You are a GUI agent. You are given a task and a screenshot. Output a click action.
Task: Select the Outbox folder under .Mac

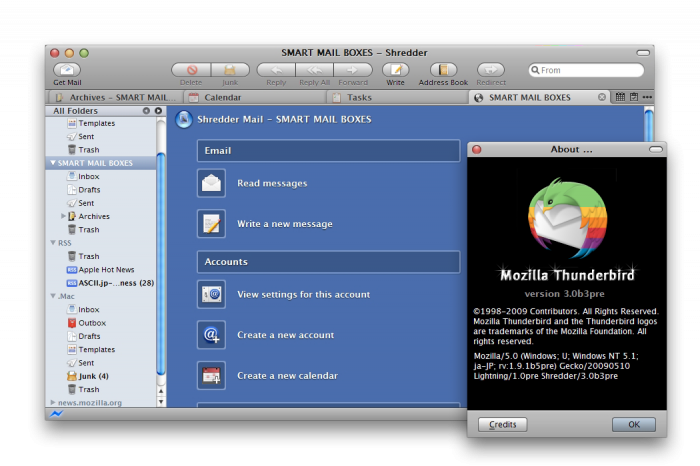tap(92, 323)
